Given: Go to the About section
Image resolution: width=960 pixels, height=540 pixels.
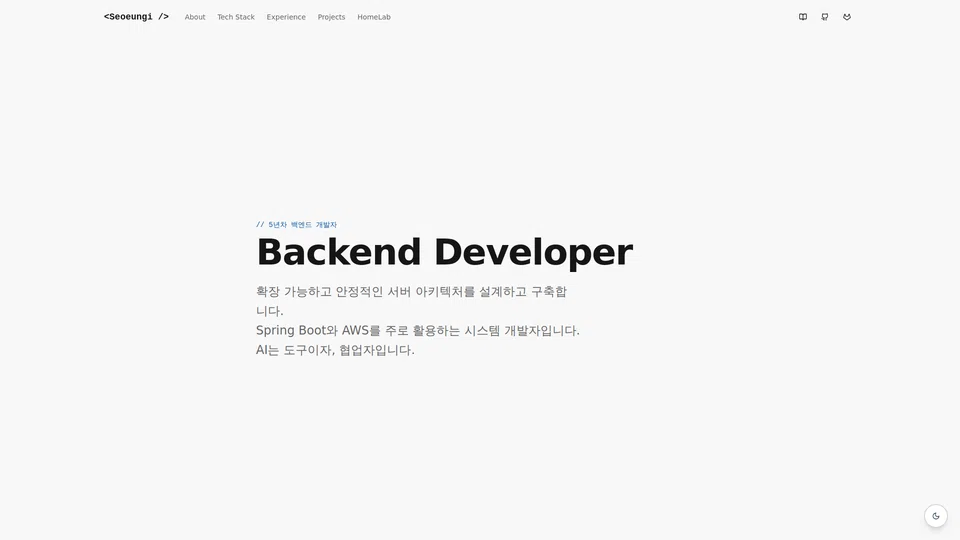Looking at the screenshot, I should 195,17.
